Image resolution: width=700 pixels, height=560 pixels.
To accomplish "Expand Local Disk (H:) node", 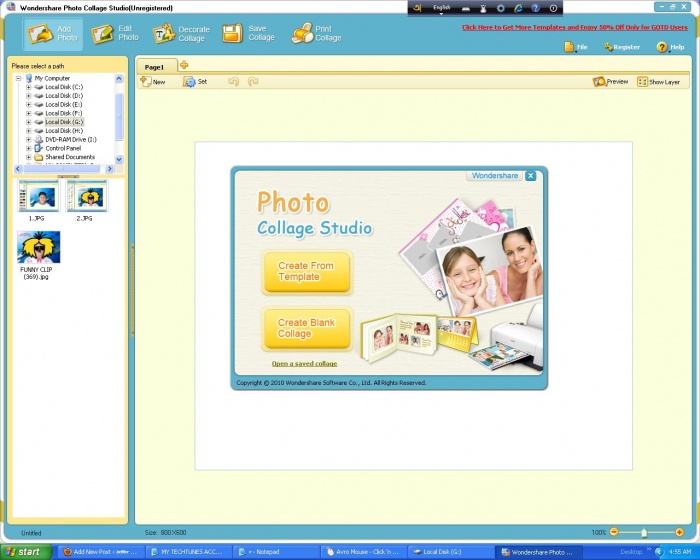I will 29,130.
